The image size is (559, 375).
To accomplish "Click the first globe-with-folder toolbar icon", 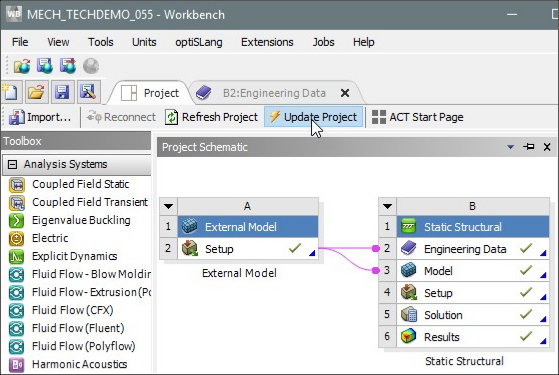I will [22, 66].
